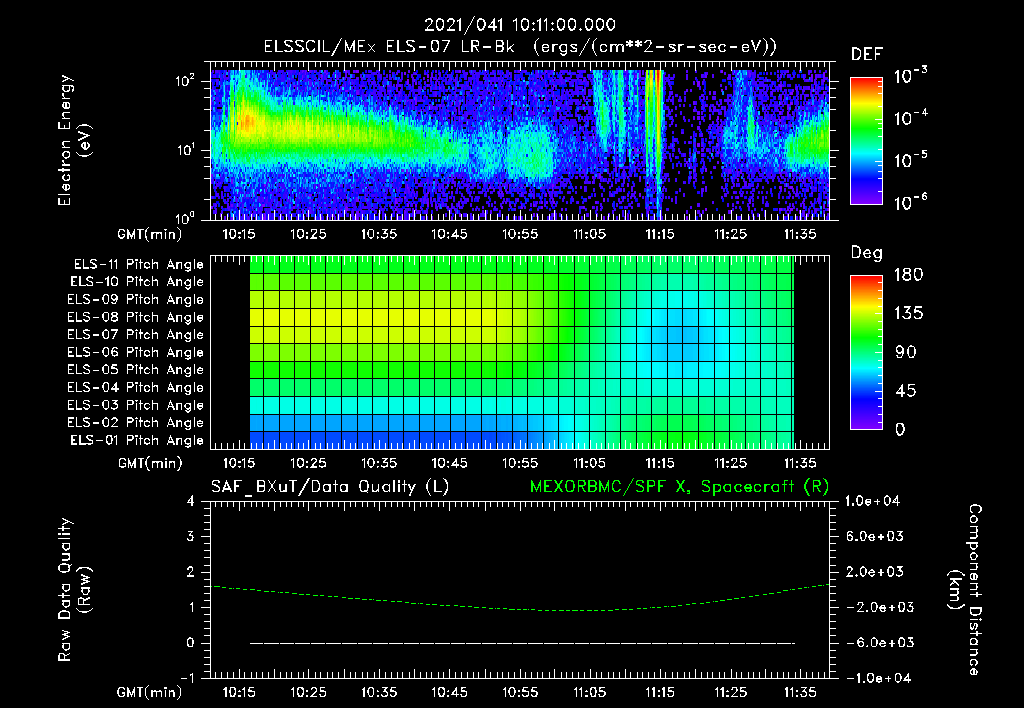Select the ELS-05 Pitch Angle row label

click(x=135, y=370)
